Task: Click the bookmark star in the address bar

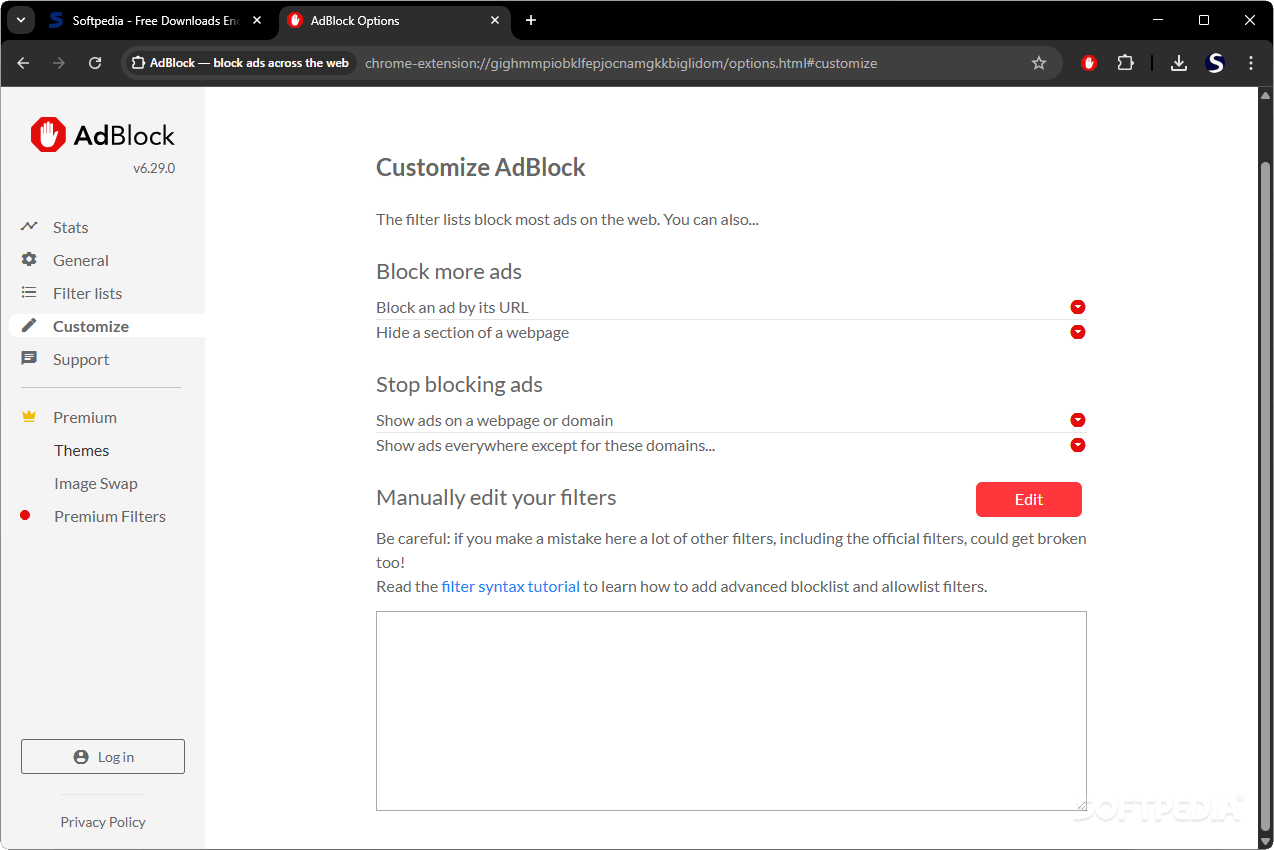Action: 1039,62
